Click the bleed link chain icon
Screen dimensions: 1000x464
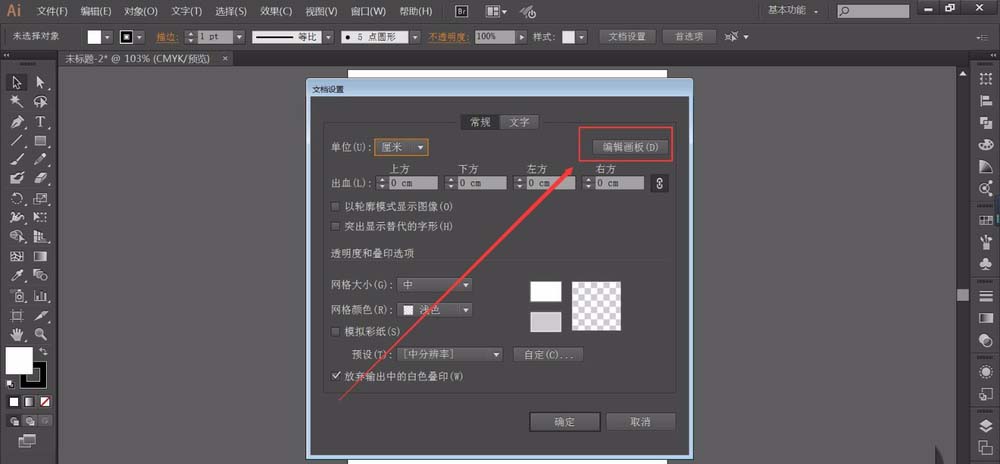pos(659,183)
